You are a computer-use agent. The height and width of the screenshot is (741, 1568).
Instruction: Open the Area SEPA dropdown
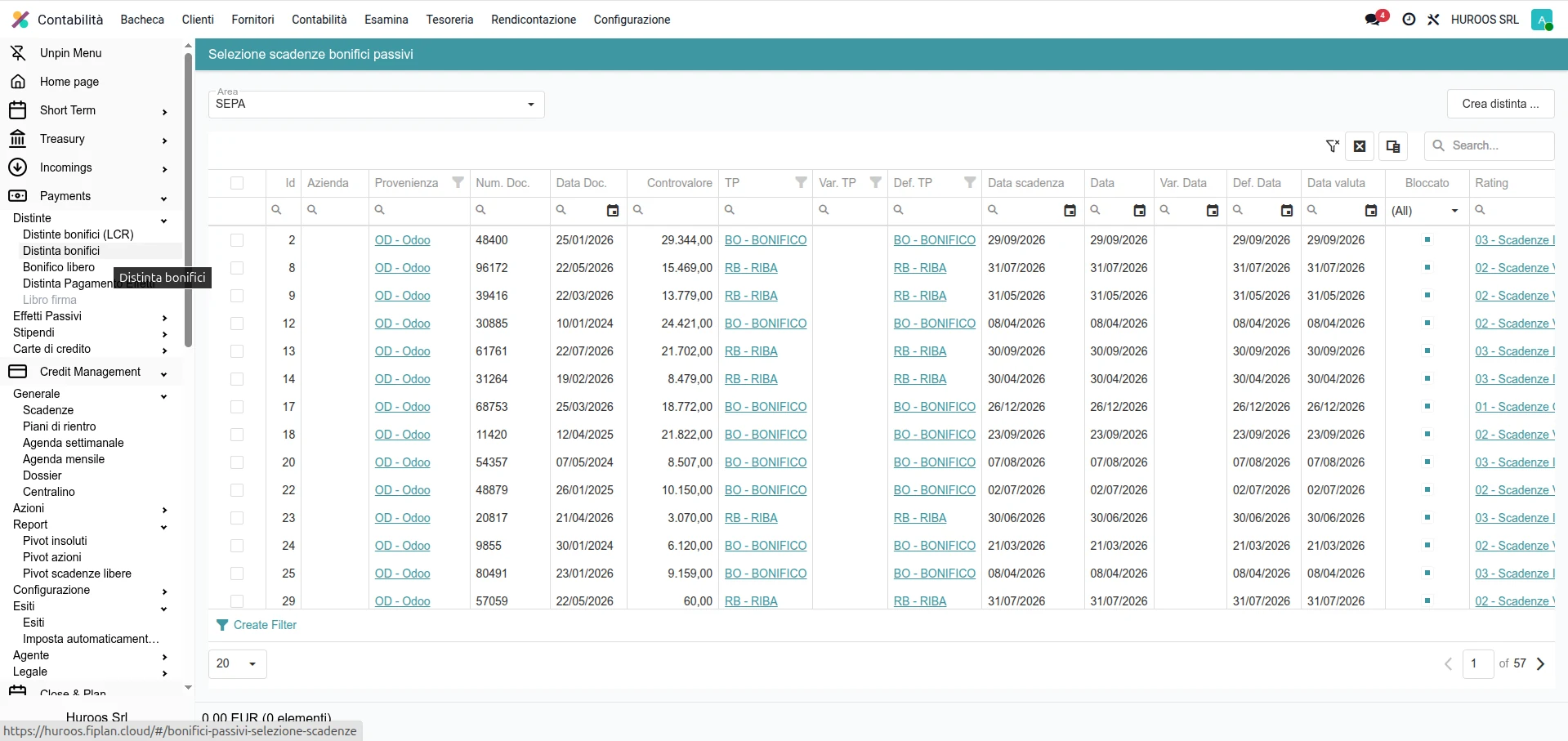tap(376, 105)
